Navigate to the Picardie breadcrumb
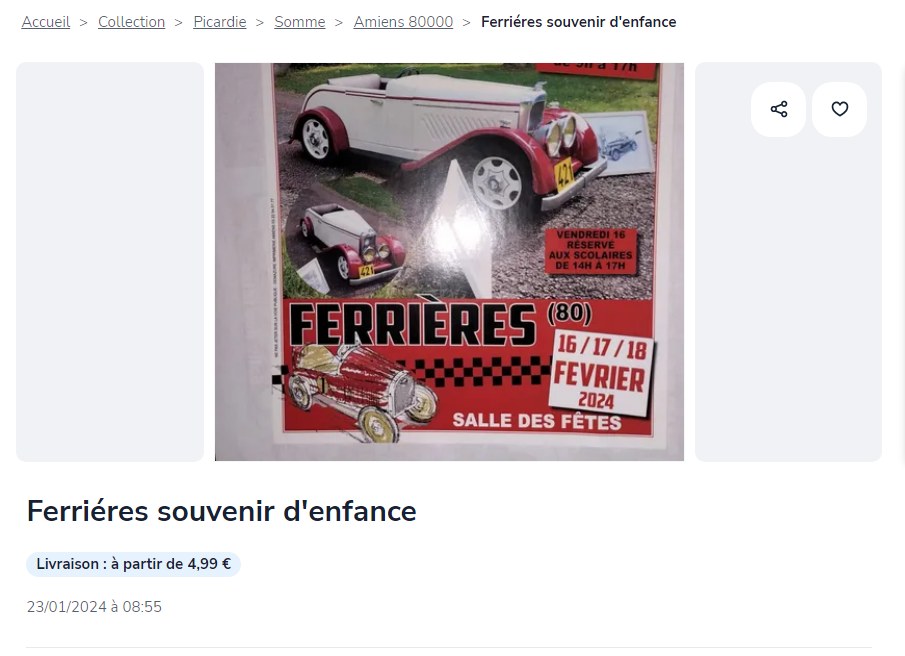905x656 pixels. 220,22
